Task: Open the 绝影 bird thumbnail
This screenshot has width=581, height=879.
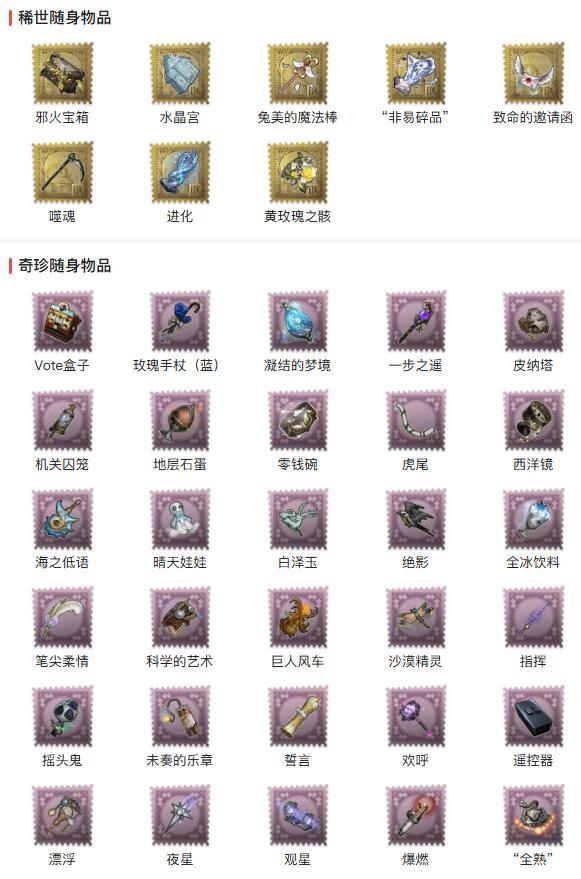Action: point(416,519)
